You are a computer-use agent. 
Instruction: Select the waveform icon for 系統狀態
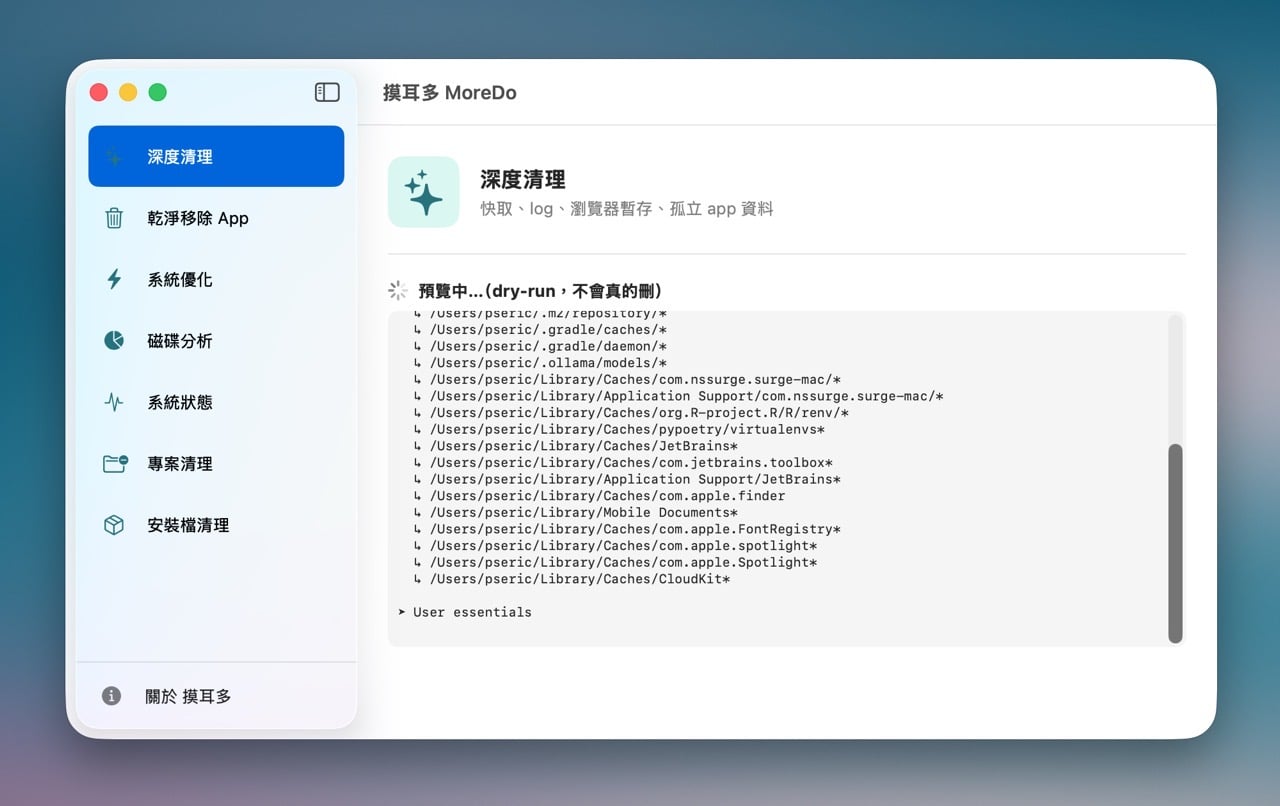click(x=116, y=402)
